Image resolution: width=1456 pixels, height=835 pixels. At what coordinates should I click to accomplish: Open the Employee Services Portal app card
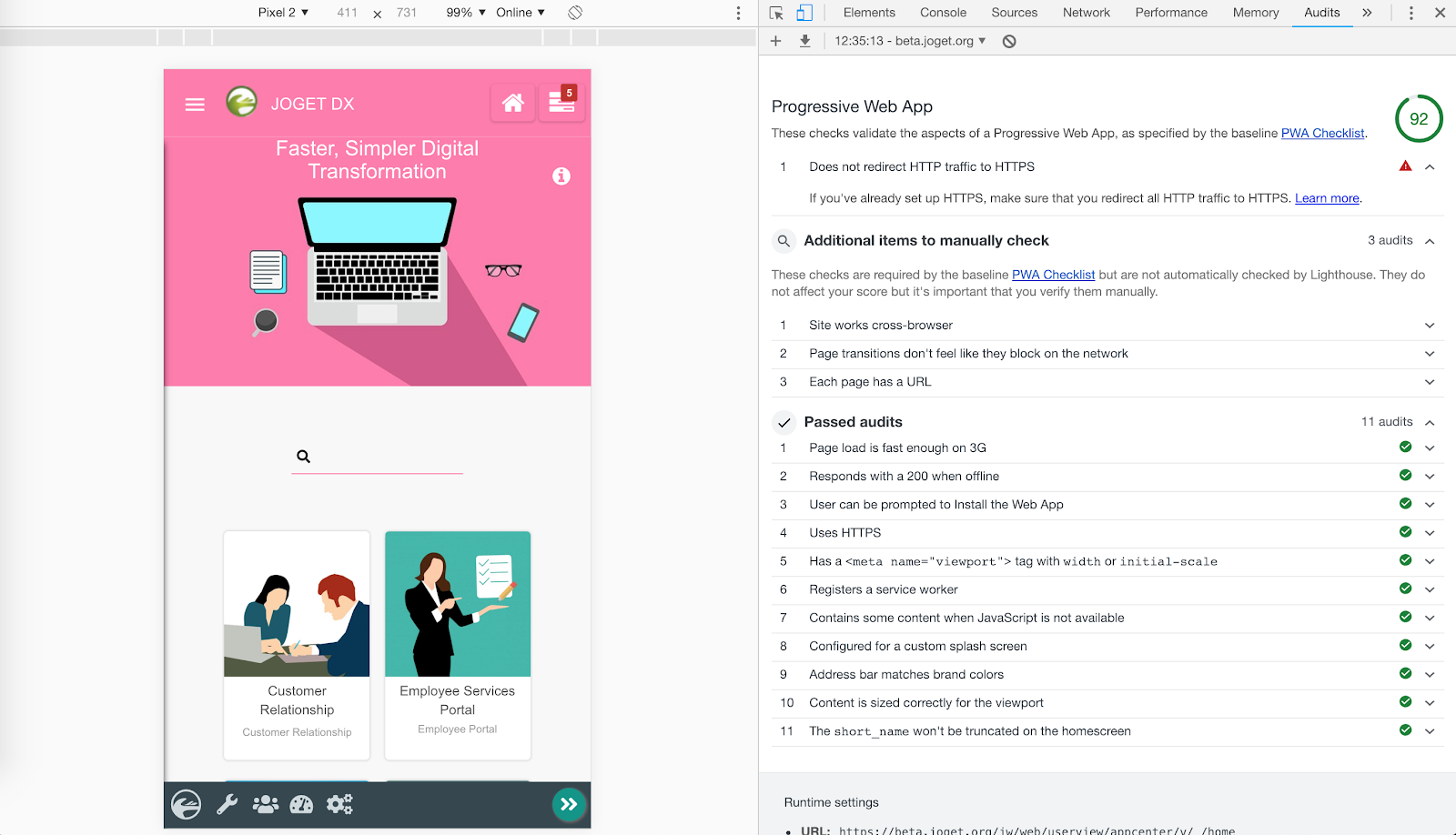(x=458, y=645)
